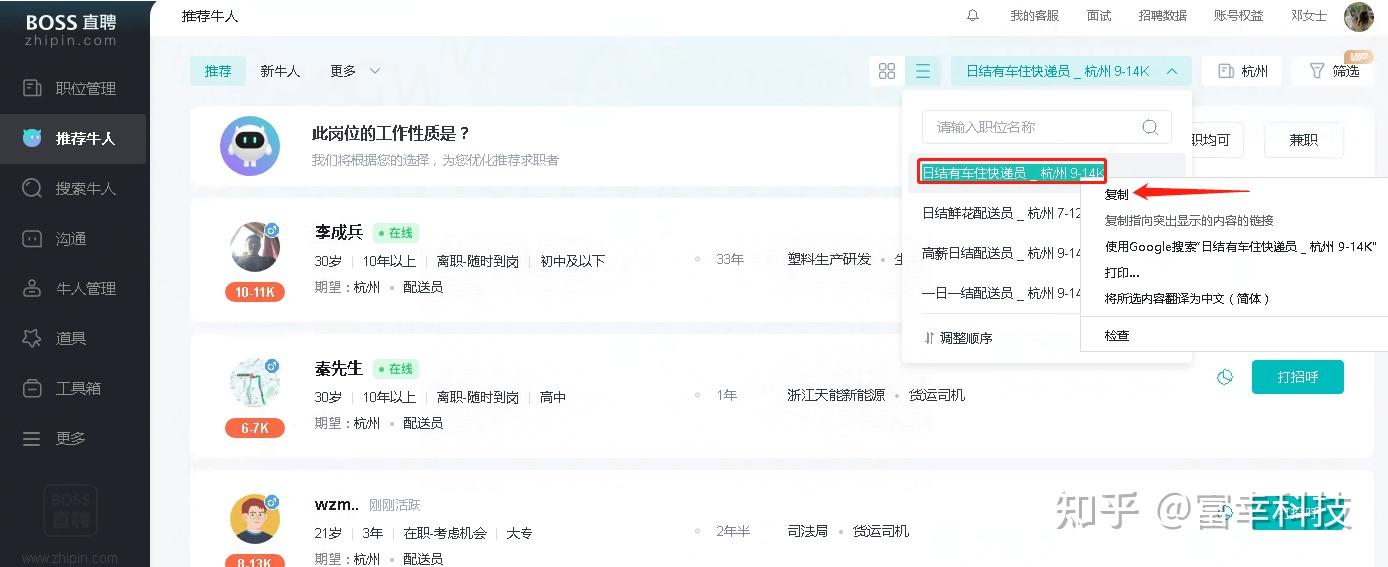Choose 日结鲜花配送员 job option
The height and width of the screenshot is (567, 1388).
pos(1002,213)
